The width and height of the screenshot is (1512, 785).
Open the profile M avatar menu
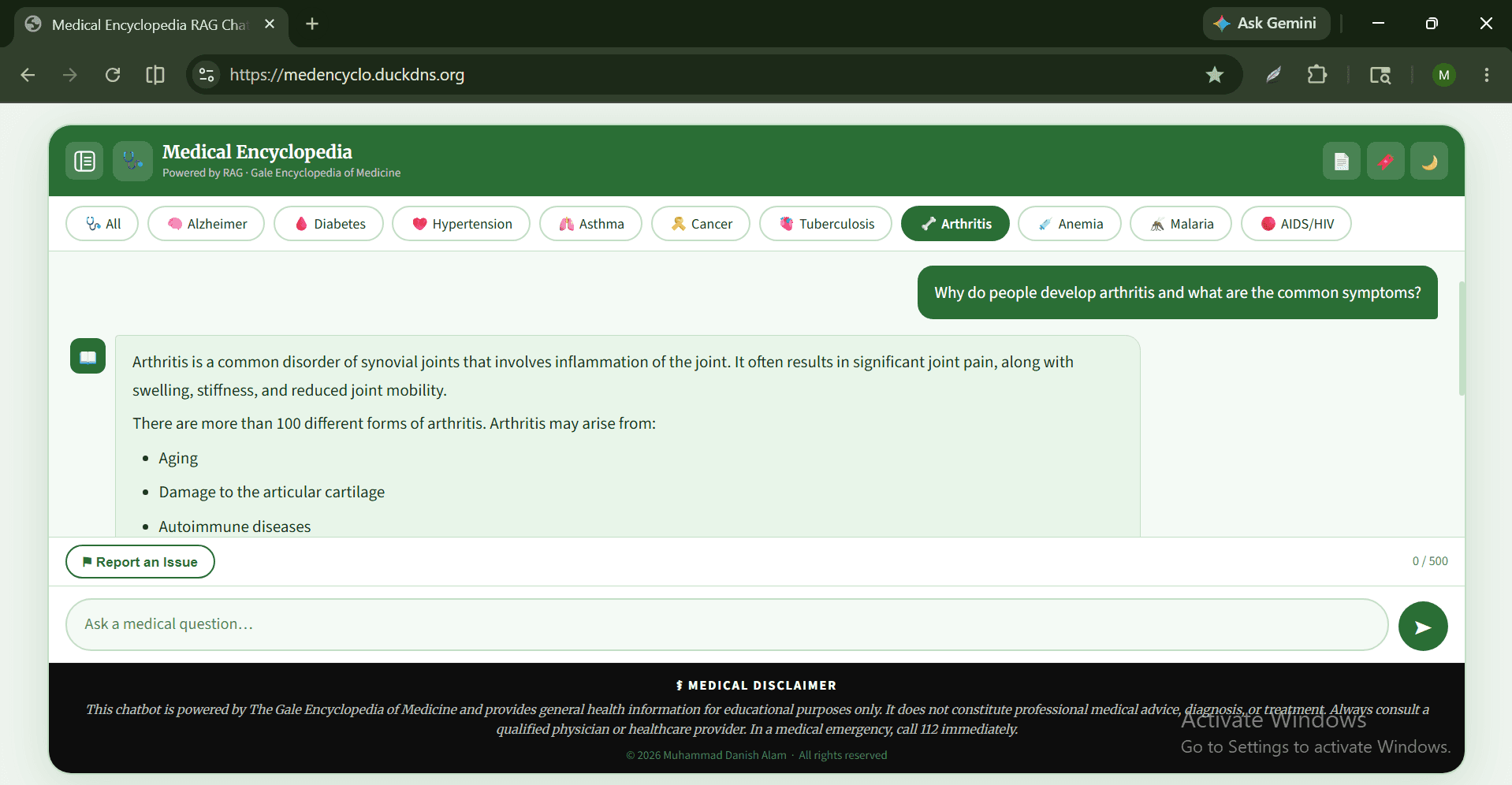pos(1444,75)
